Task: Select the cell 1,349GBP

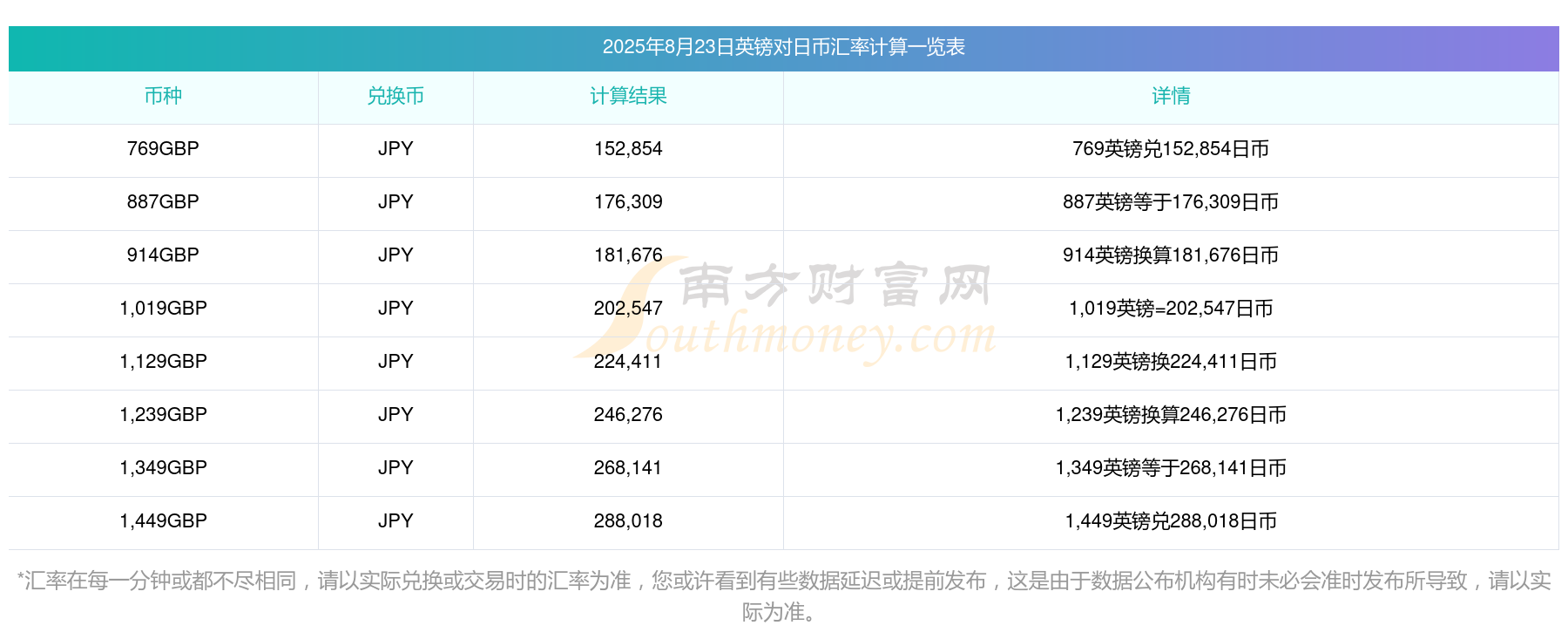Action: (x=163, y=468)
